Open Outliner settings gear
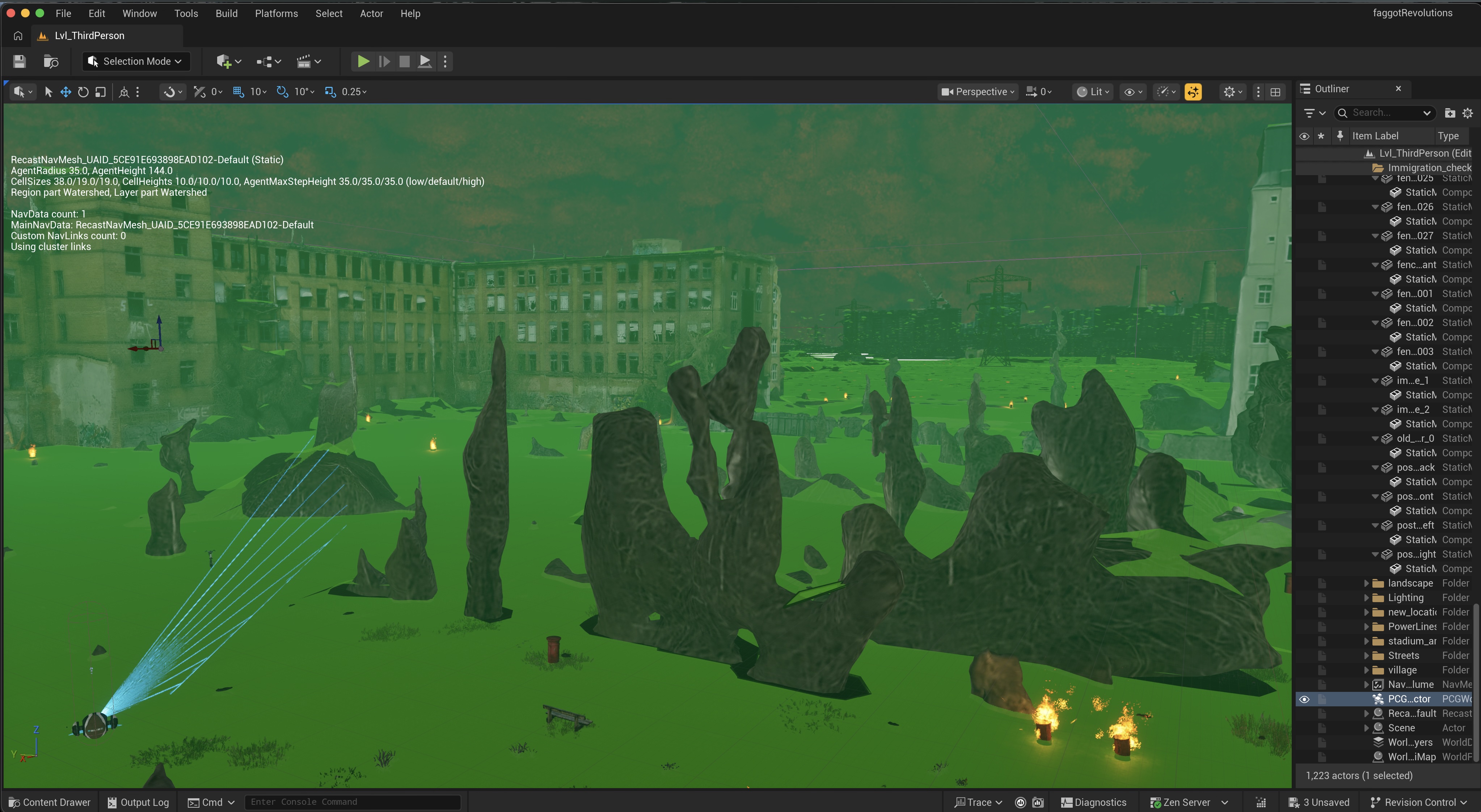The width and height of the screenshot is (1481, 812). pos(1468,113)
